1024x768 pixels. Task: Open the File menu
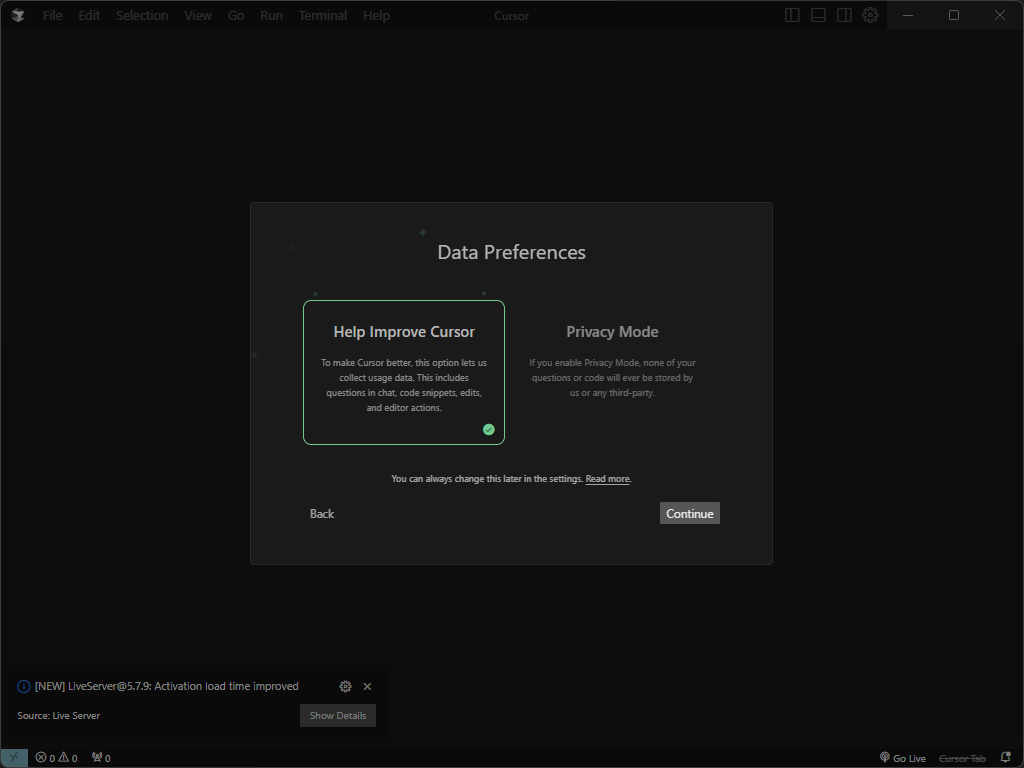tap(52, 15)
